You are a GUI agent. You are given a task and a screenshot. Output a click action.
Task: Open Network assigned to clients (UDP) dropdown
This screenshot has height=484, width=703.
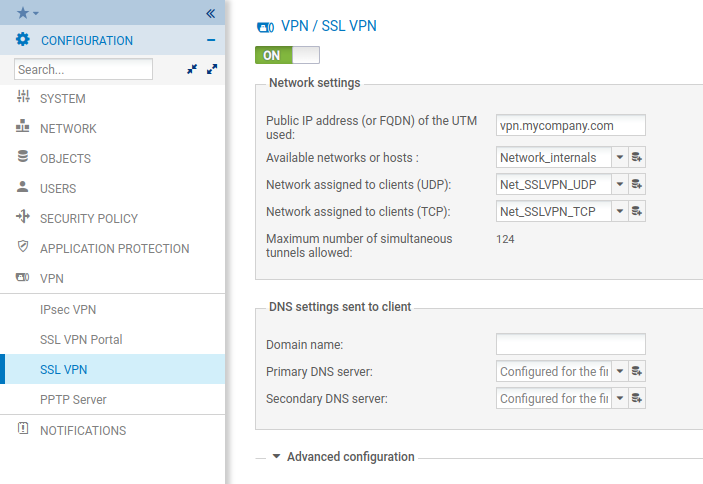click(x=619, y=184)
